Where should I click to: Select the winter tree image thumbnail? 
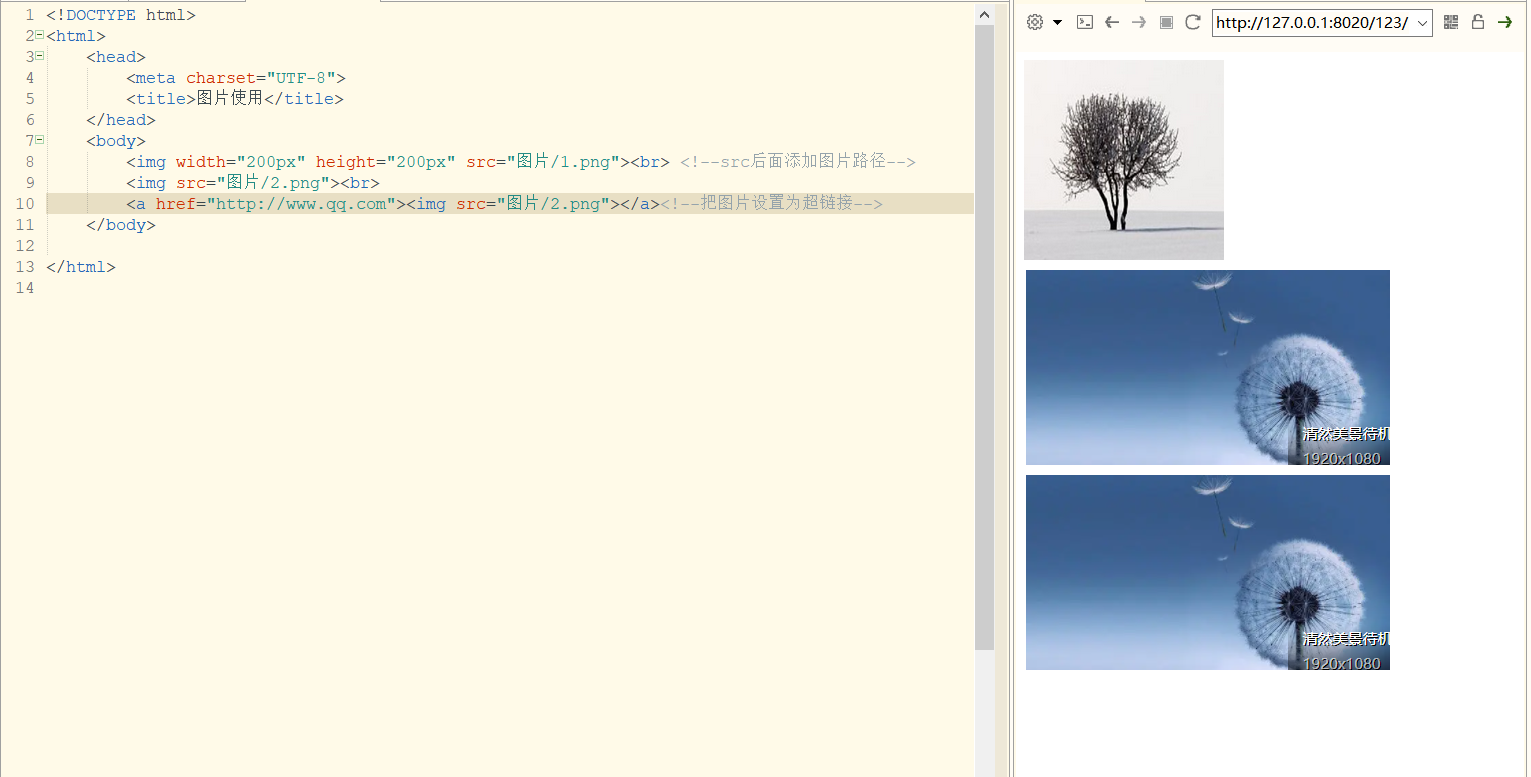coord(1123,158)
